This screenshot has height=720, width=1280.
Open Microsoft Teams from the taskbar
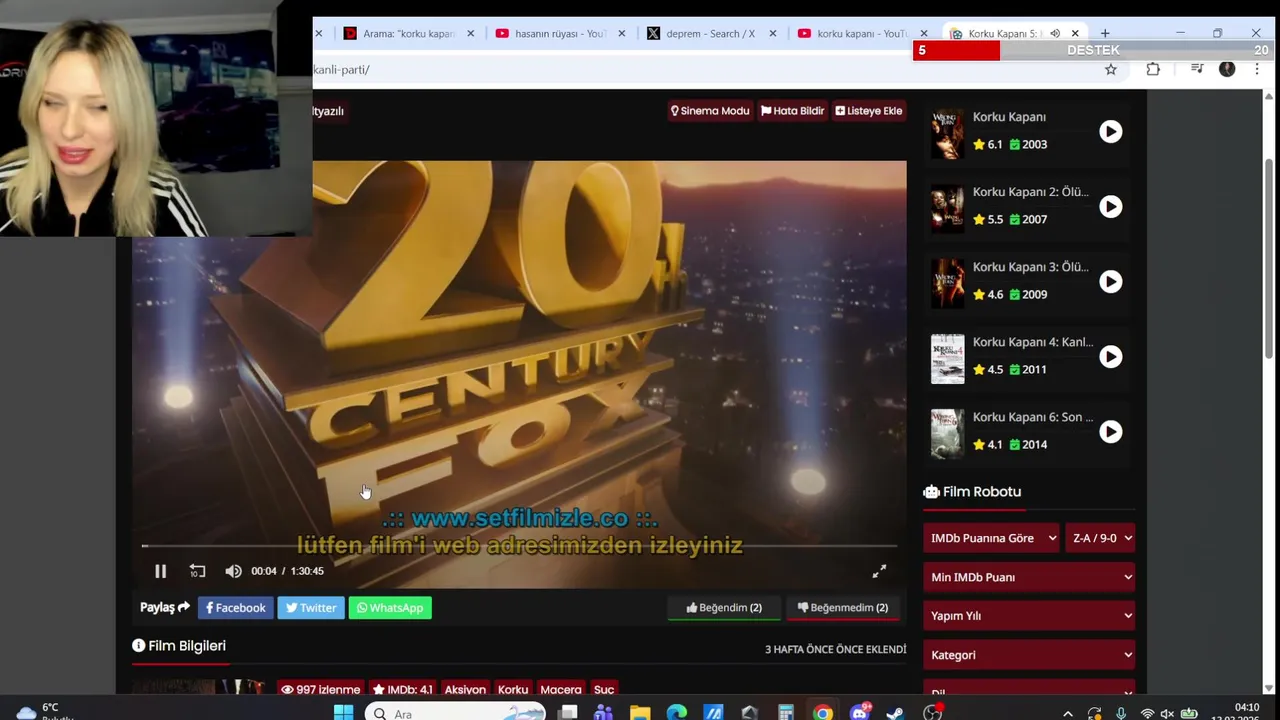coord(603,713)
